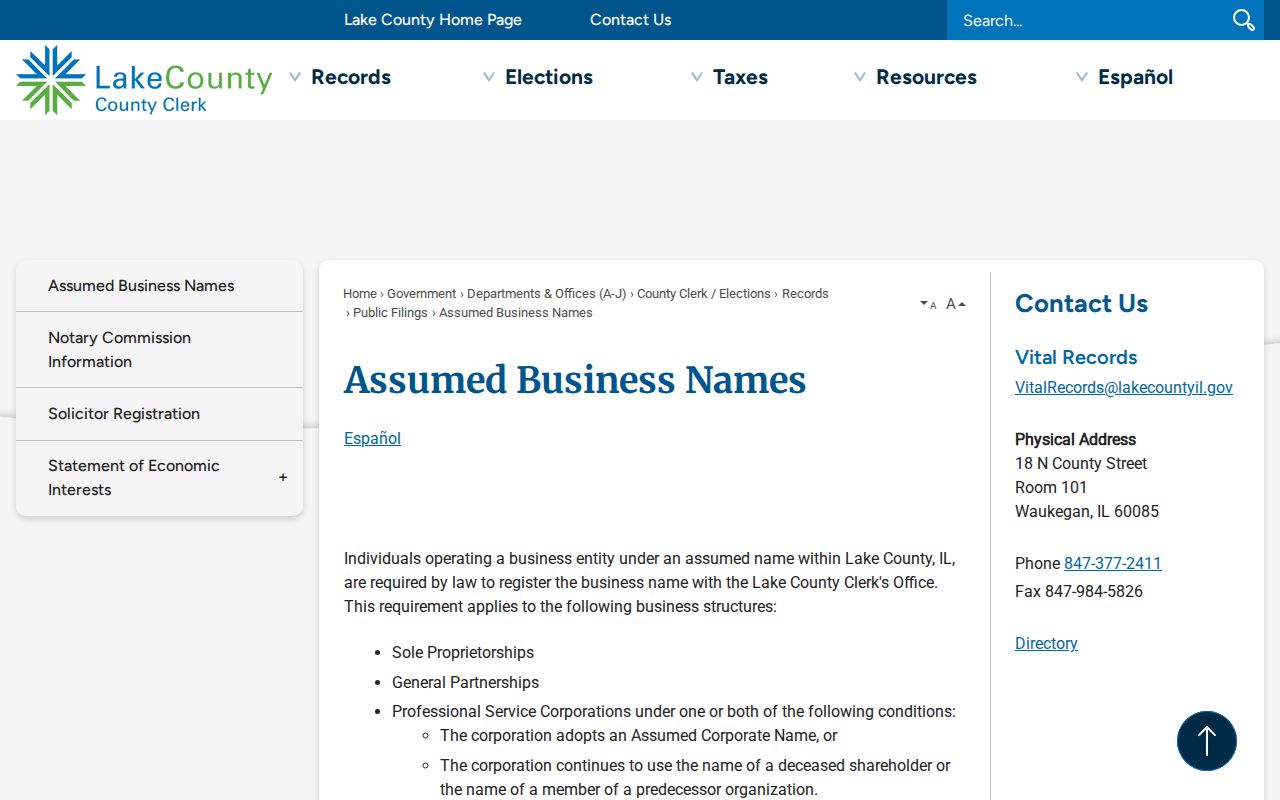Viewport: 1280px width, 800px height.
Task: Click the 'Sole Proprietorships' list item
Action: point(463,652)
